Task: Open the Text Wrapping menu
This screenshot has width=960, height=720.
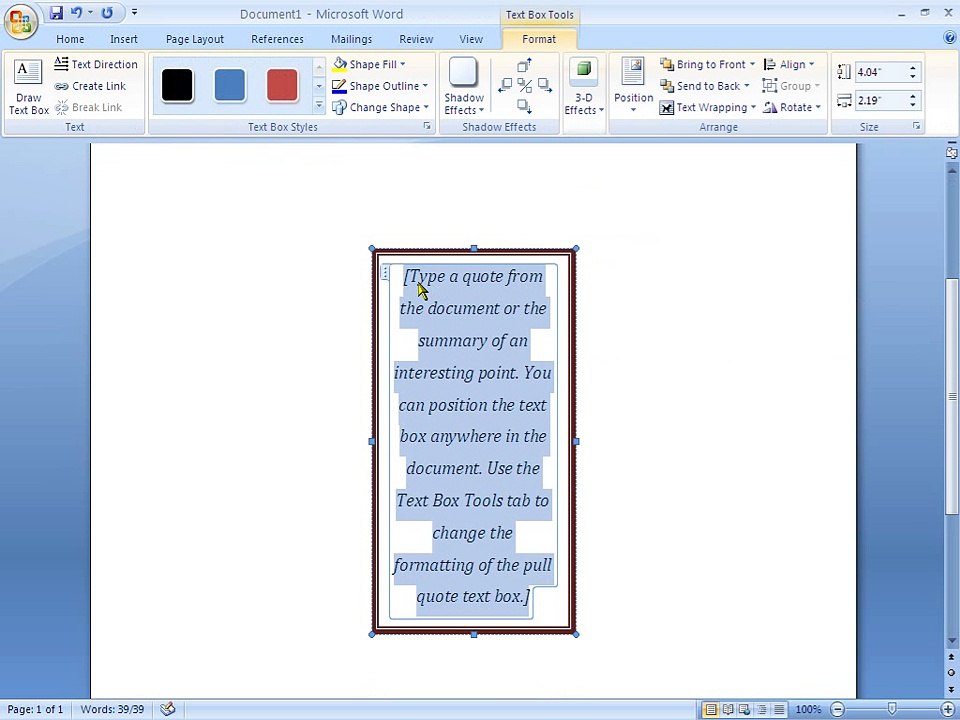Action: coord(708,108)
